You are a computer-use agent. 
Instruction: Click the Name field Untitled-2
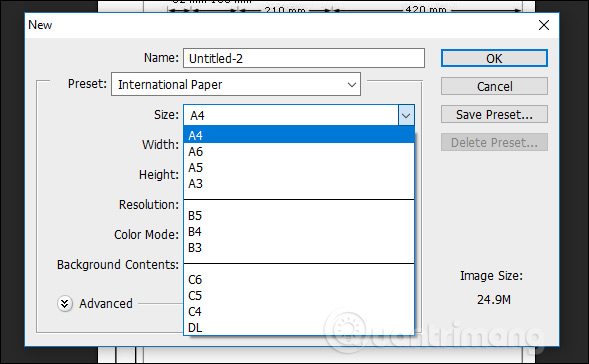(304, 58)
